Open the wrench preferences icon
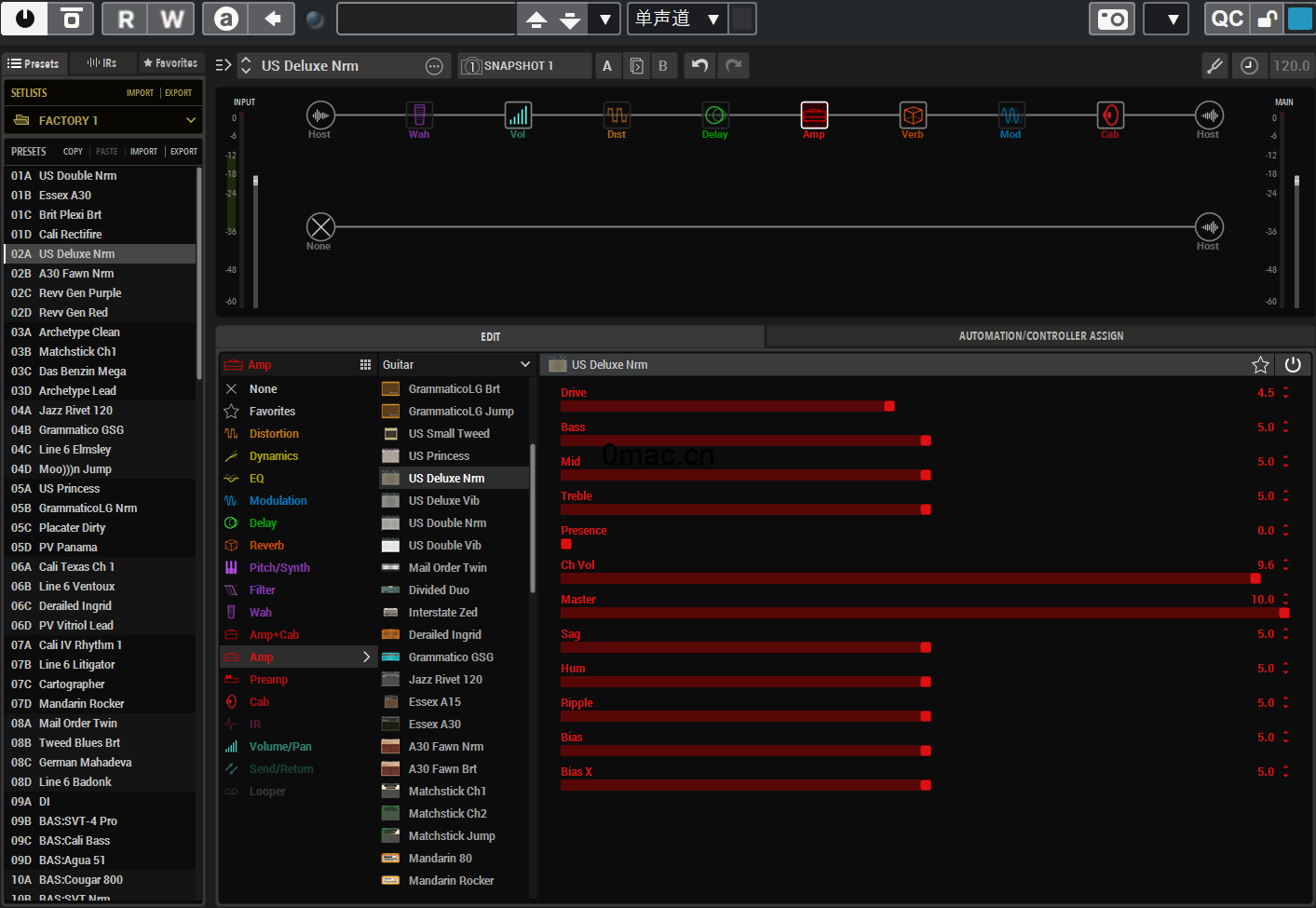 [x=1214, y=65]
